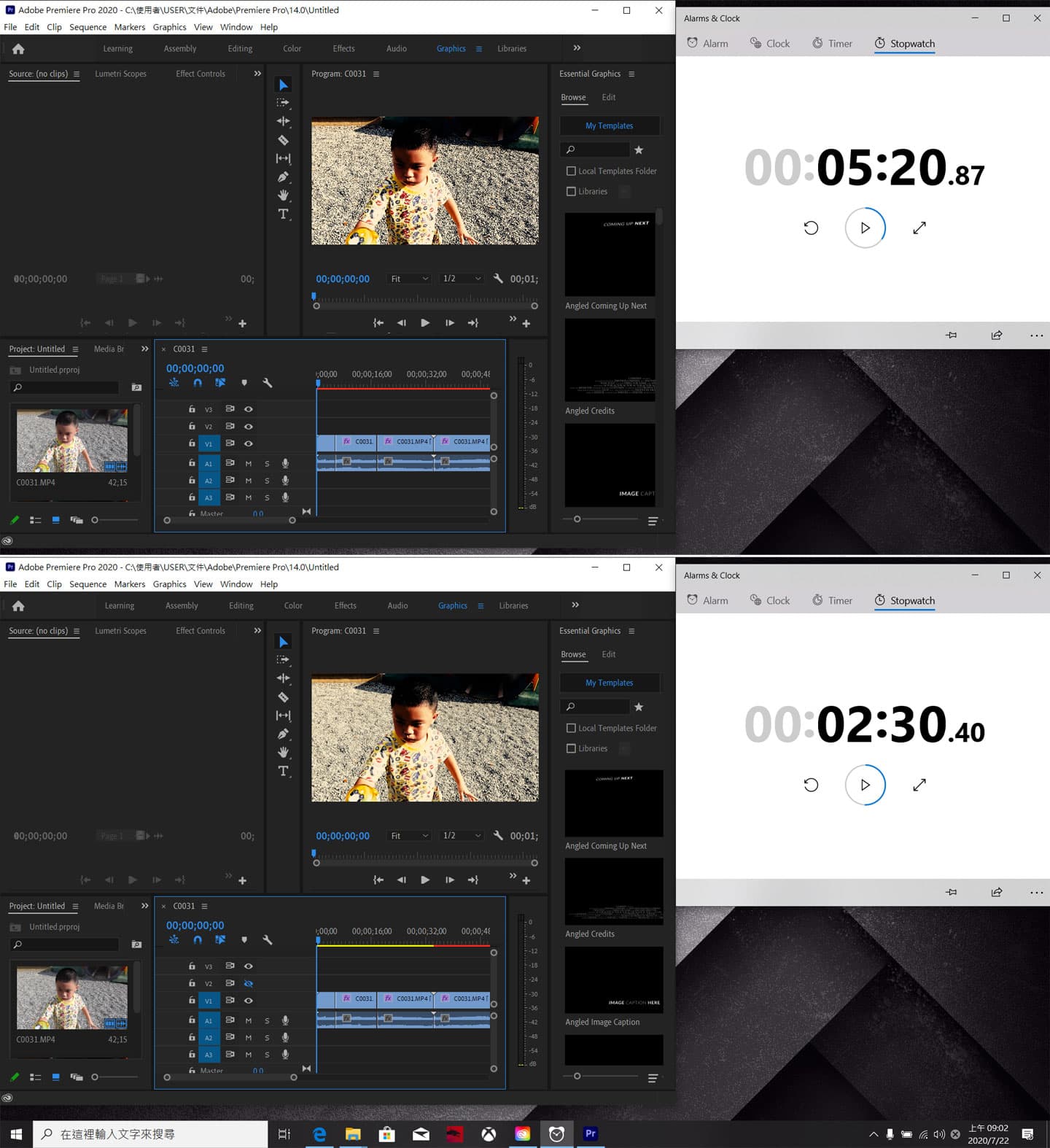Click My Templates in upper Essential Graphics panel

[x=610, y=125]
